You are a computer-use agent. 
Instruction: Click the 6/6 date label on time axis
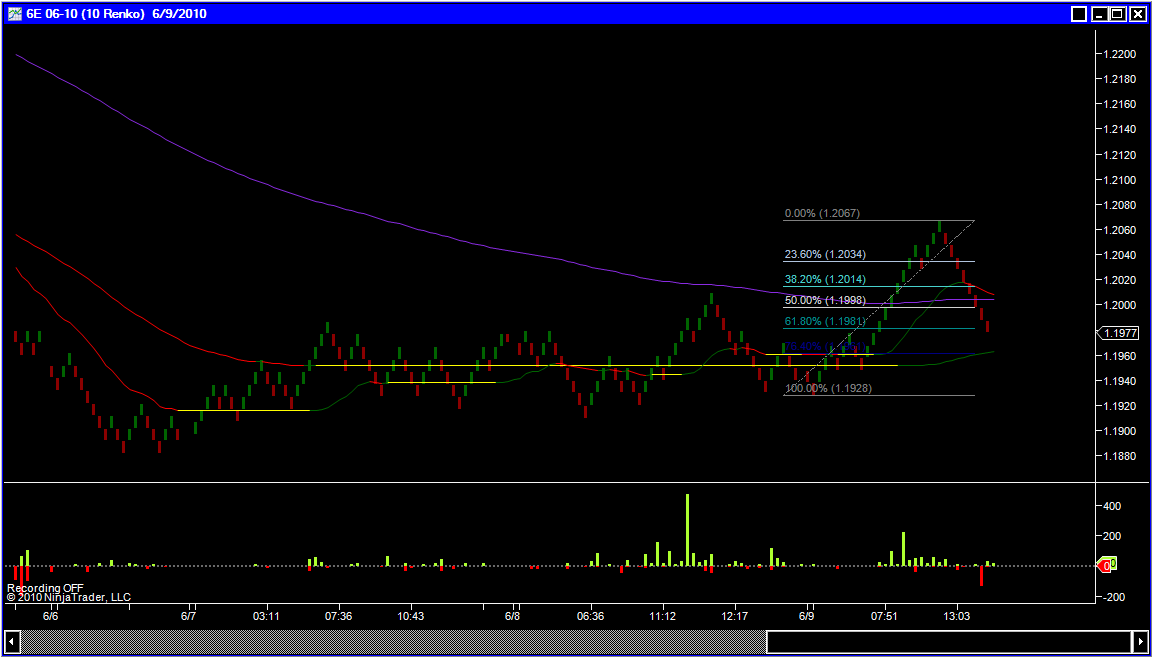point(51,616)
